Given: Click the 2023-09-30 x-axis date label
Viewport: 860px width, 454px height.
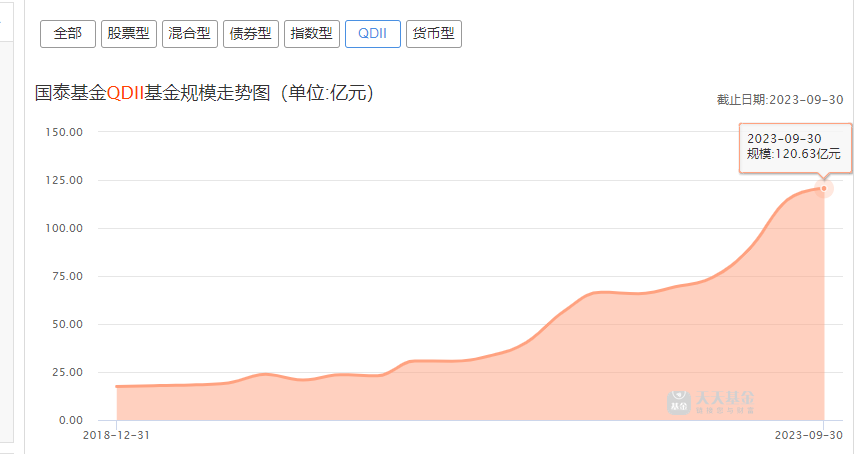Looking at the screenshot, I should pos(808,435).
